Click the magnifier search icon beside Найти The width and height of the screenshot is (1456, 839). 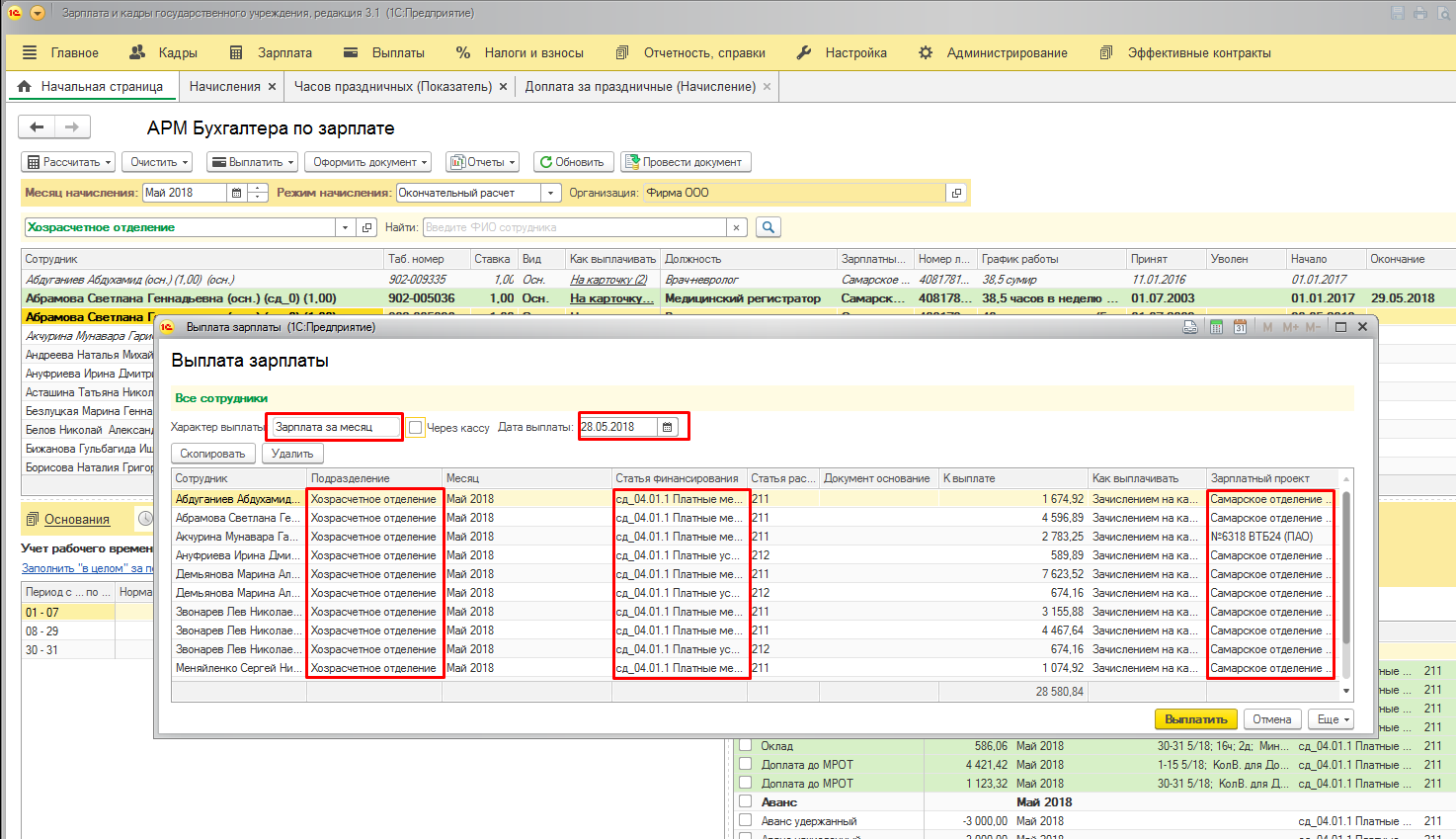click(x=768, y=227)
